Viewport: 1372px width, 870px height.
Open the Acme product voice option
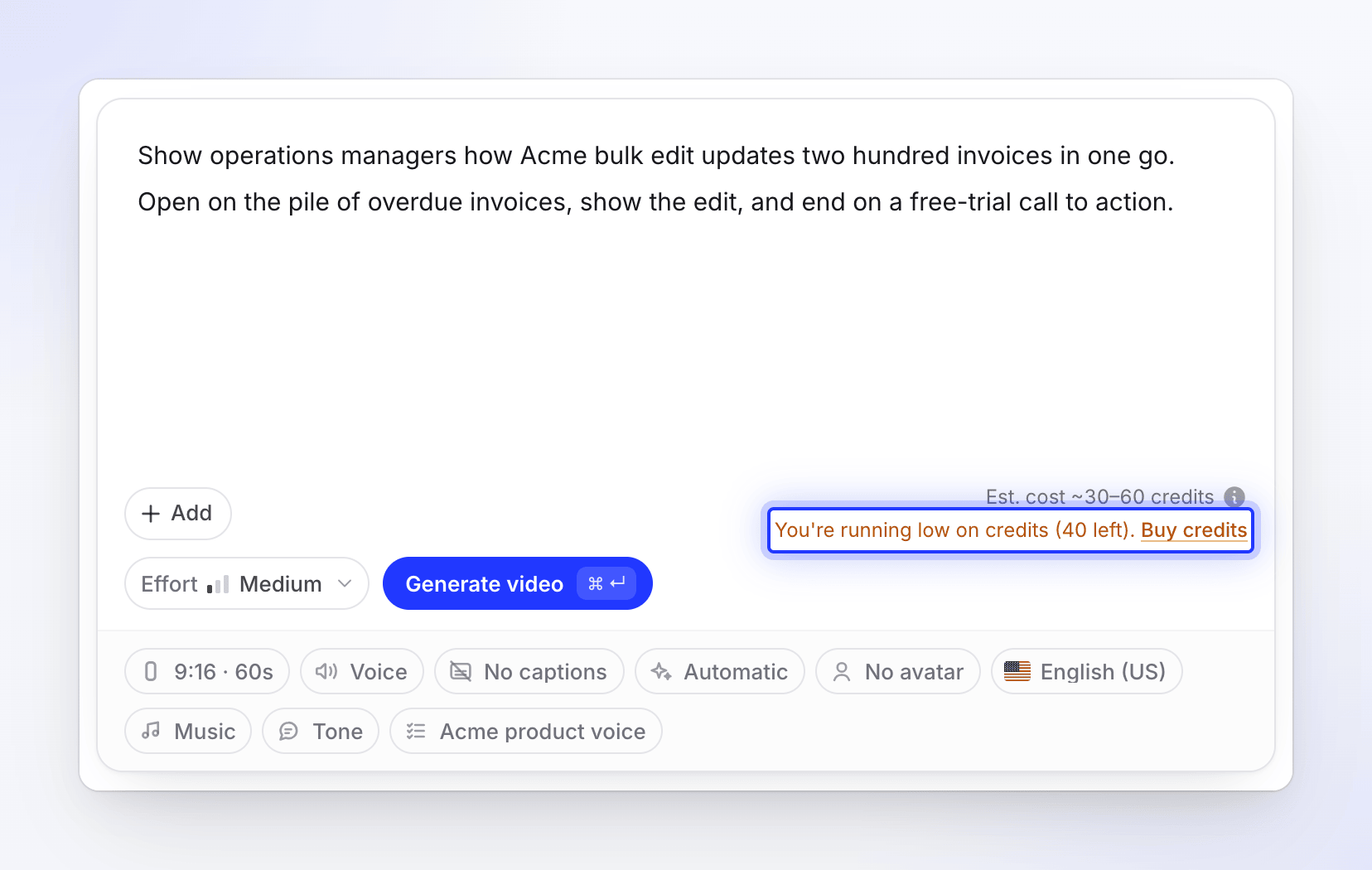point(526,731)
